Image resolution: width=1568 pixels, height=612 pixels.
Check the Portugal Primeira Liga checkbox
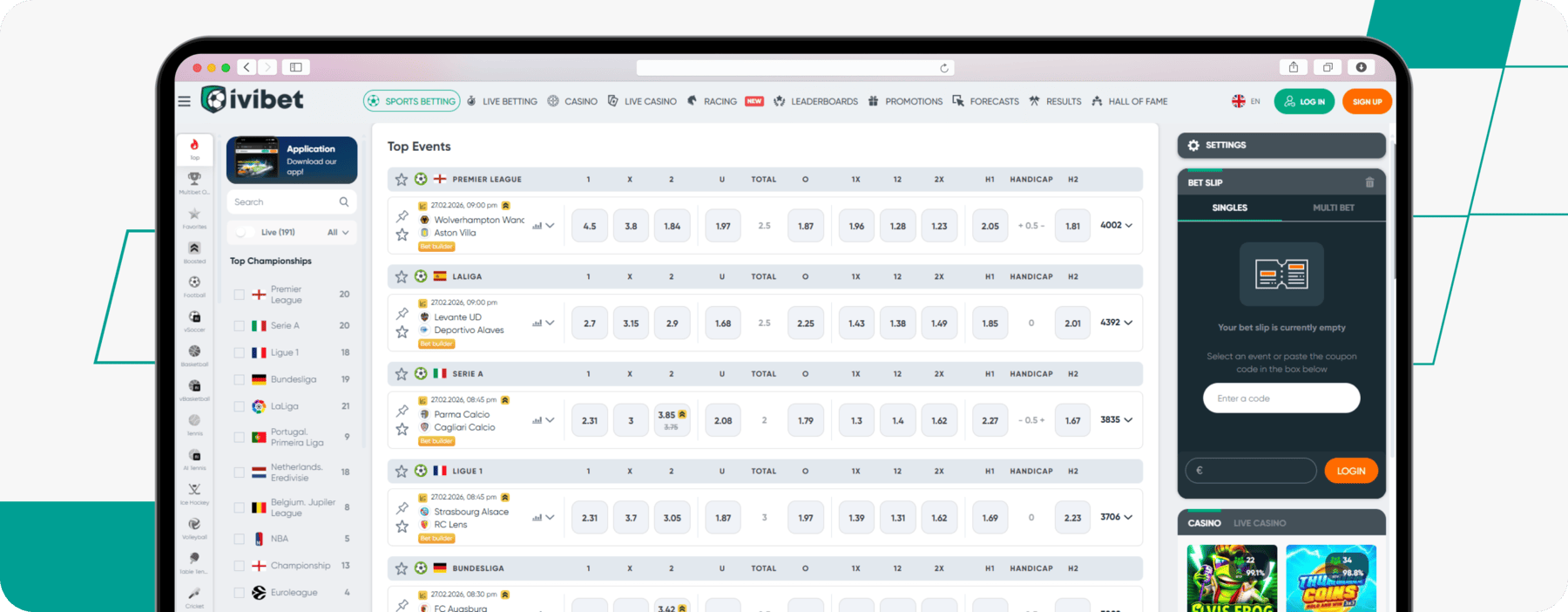(239, 438)
